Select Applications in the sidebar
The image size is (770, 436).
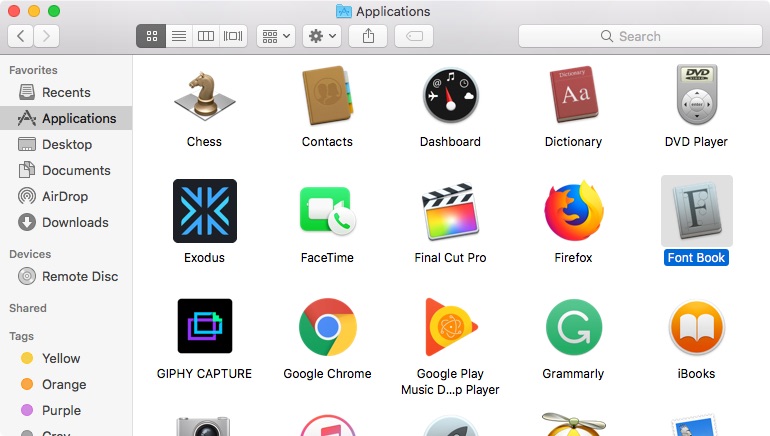[66, 118]
